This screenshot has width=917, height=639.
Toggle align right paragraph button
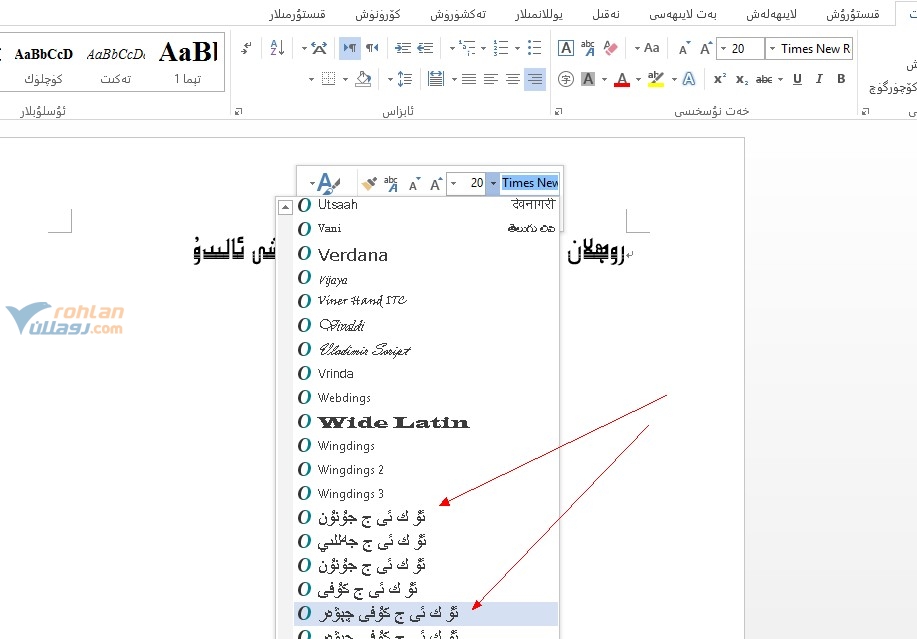coord(535,79)
